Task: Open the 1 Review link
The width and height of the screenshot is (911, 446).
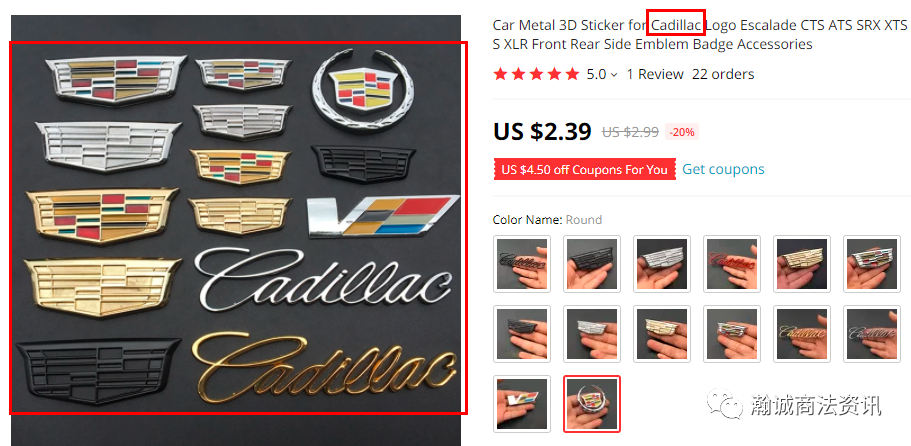Action: (x=655, y=74)
